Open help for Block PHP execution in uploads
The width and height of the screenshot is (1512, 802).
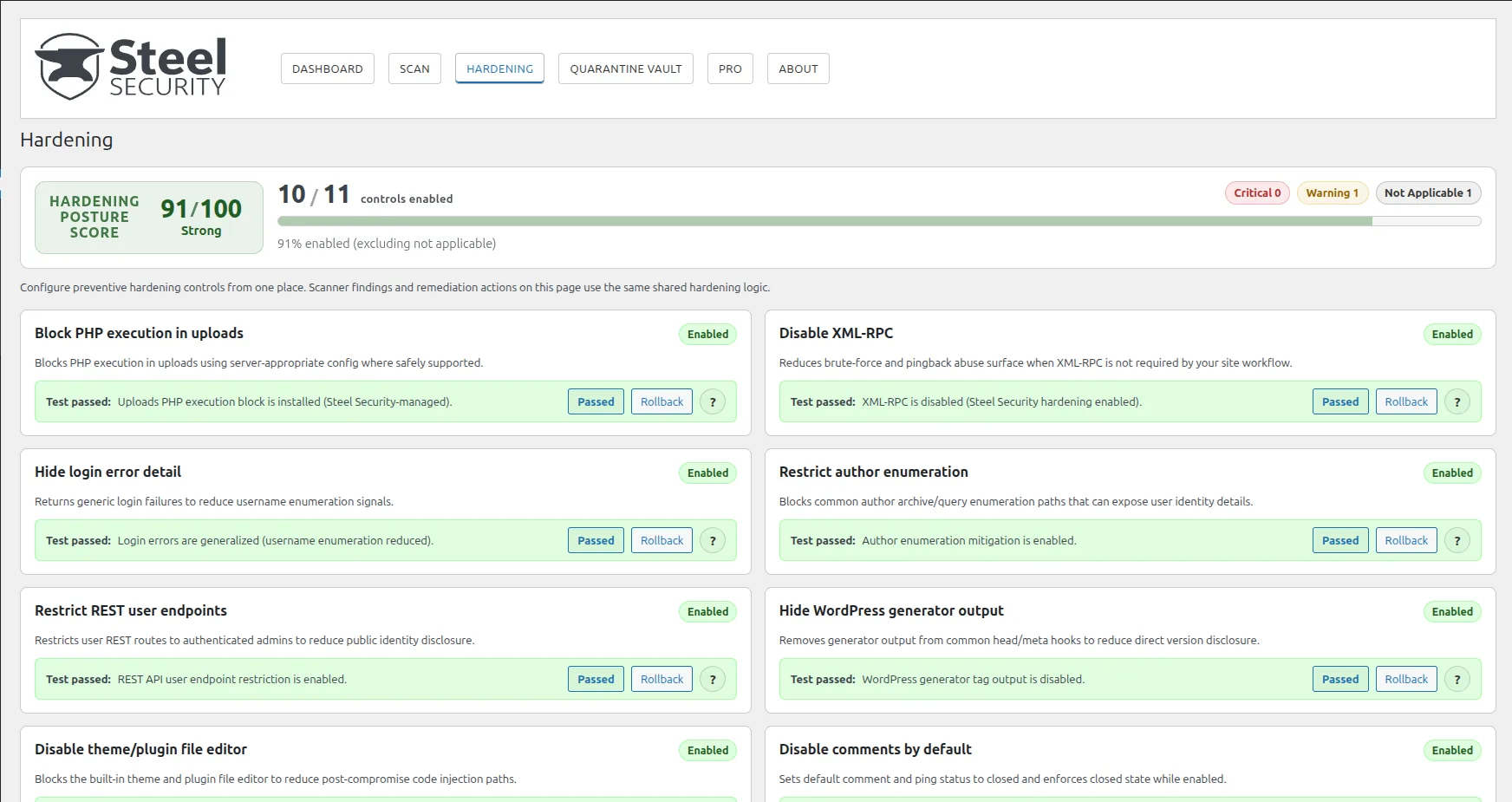(x=713, y=401)
